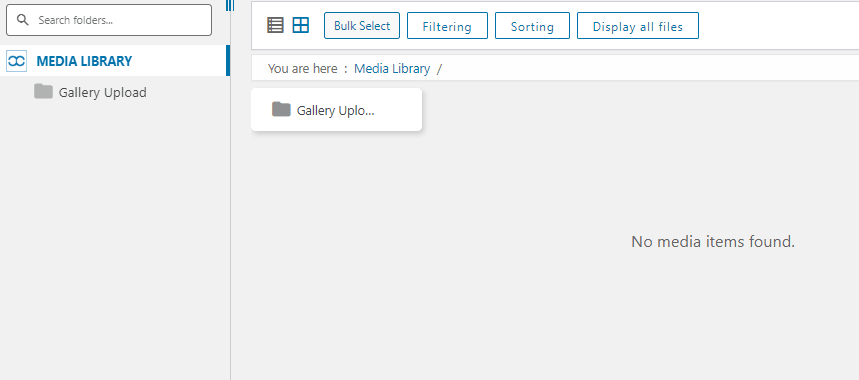Click the blue active marker beside MEDIA LIBRARY
Viewport: 859px width, 380px height.
(228, 61)
